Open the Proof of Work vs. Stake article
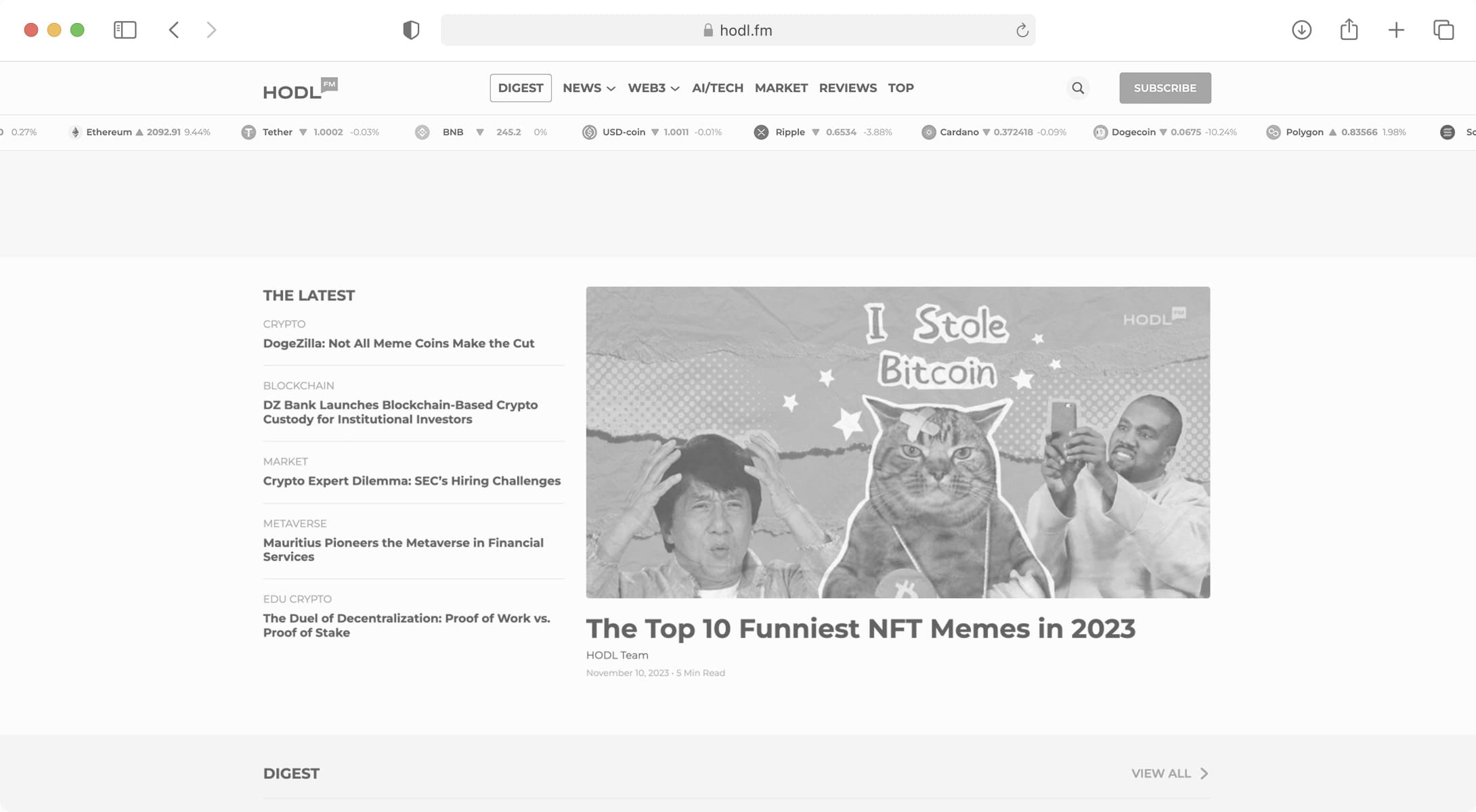The height and width of the screenshot is (812, 1476). tap(406, 625)
